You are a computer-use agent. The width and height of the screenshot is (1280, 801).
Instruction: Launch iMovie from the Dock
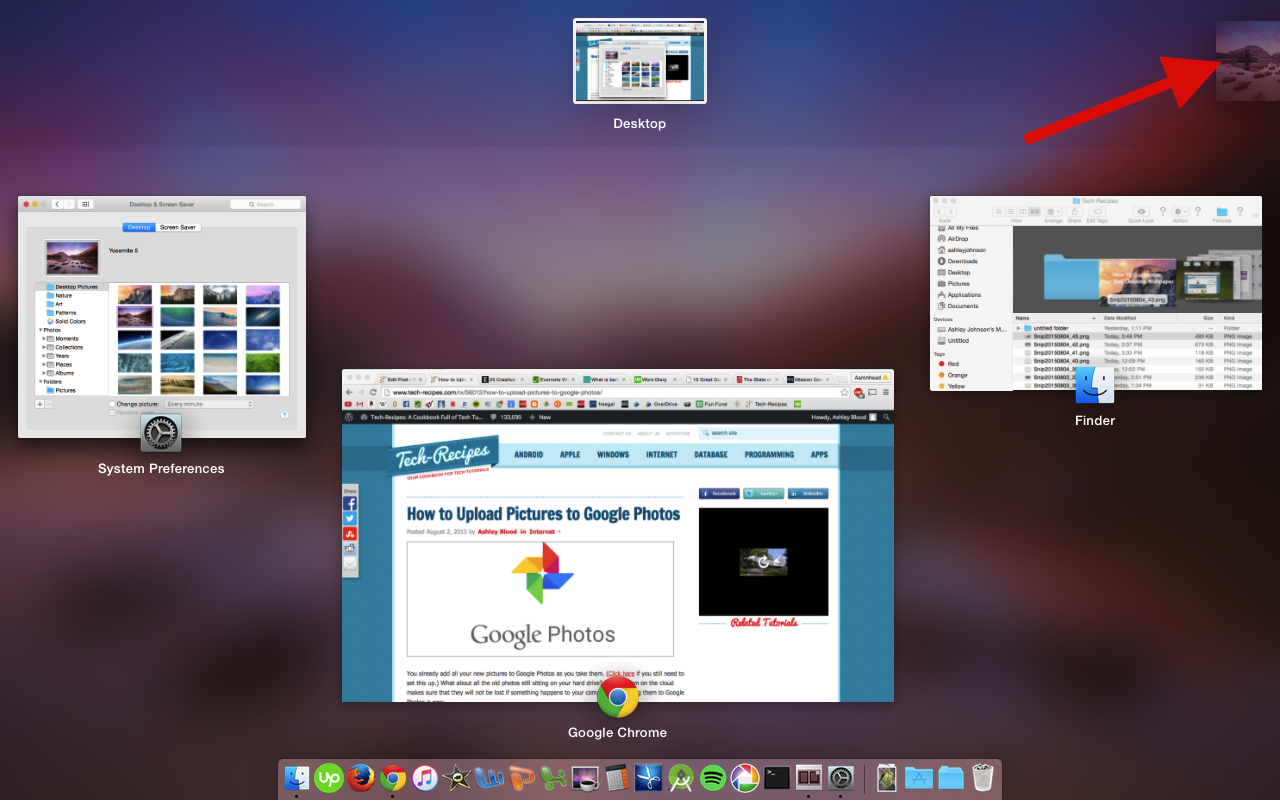pyautogui.click(x=457, y=777)
